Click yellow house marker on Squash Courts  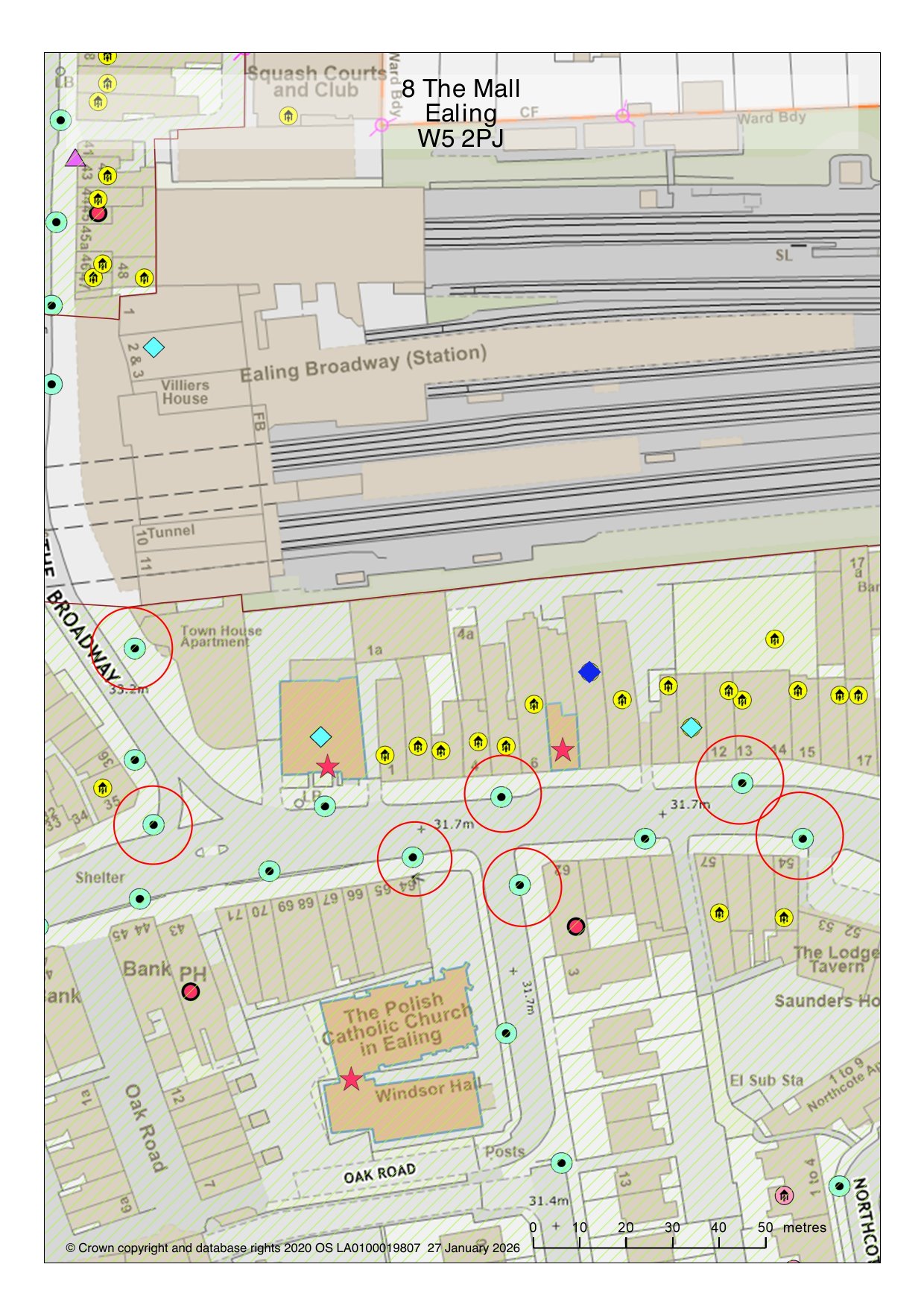(x=288, y=116)
